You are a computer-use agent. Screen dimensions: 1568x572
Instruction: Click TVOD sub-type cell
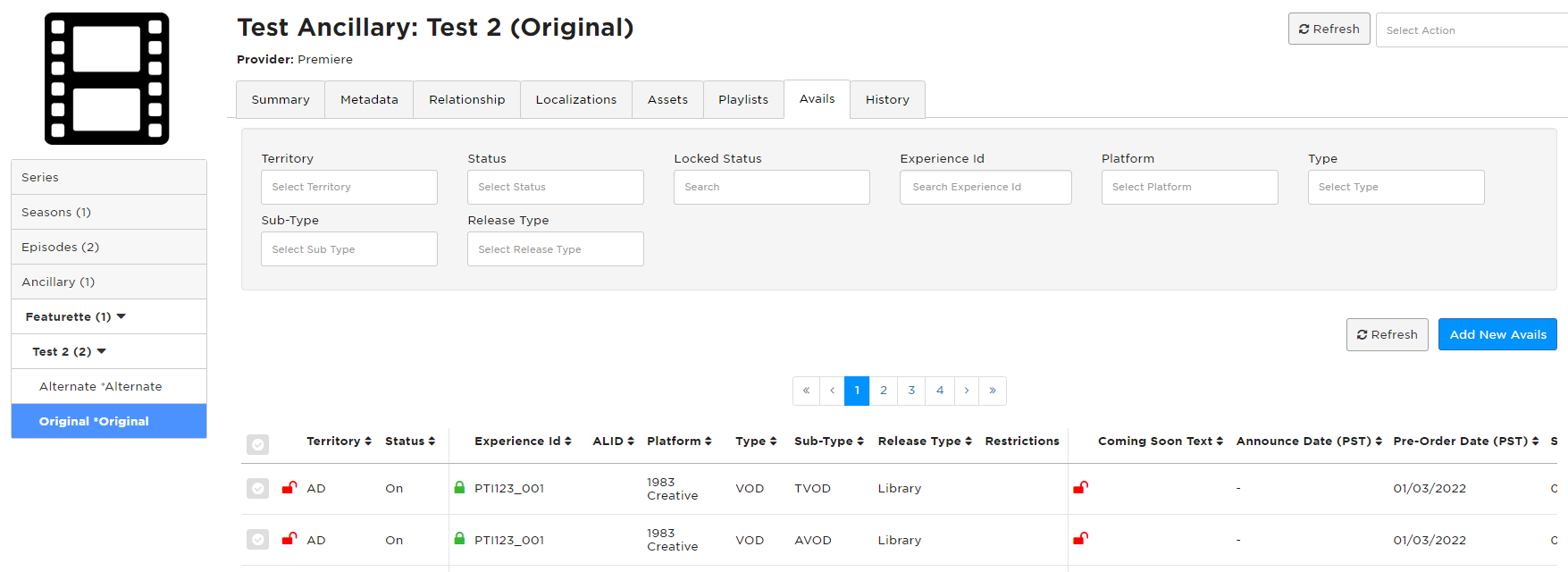tap(812, 489)
